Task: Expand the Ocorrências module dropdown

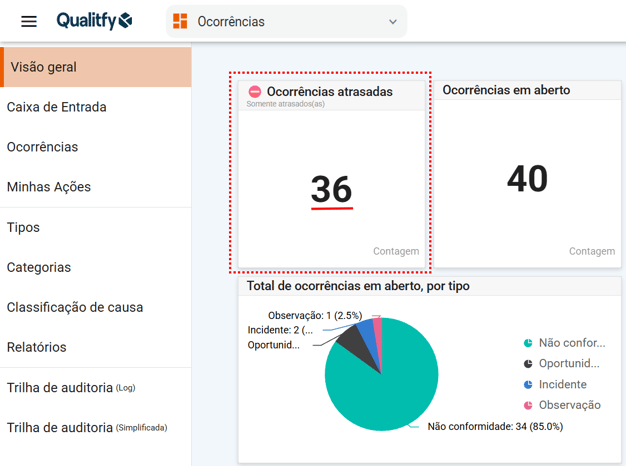Action: [x=286, y=21]
